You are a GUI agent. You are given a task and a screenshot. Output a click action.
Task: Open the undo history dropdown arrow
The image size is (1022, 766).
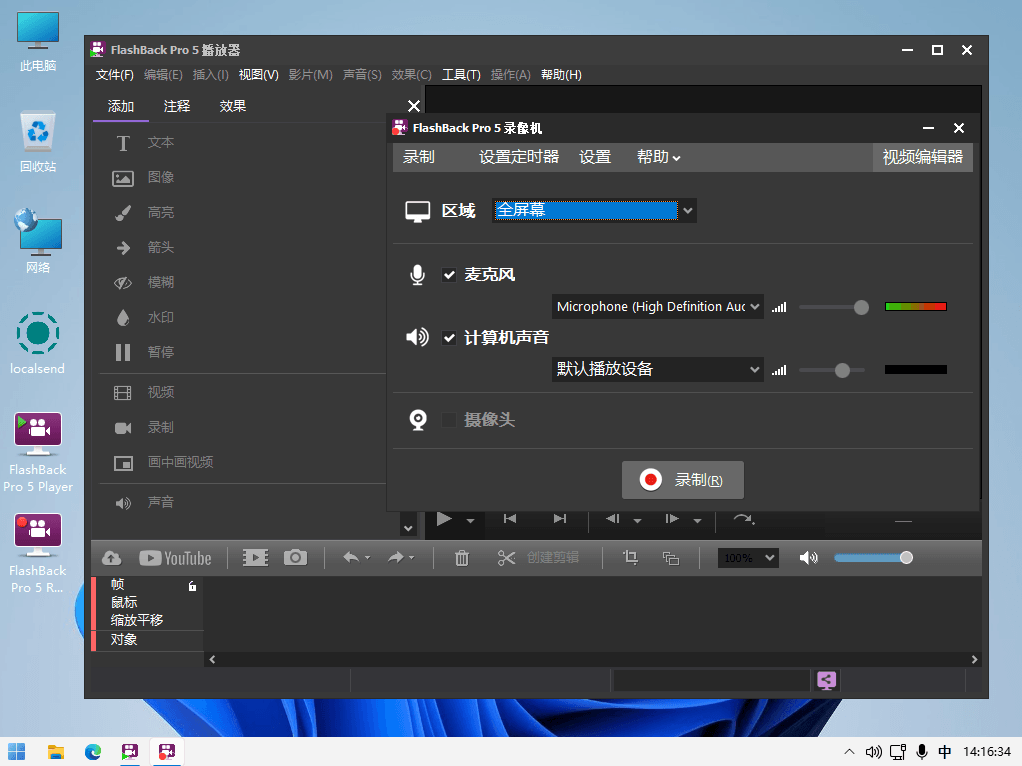[368, 558]
